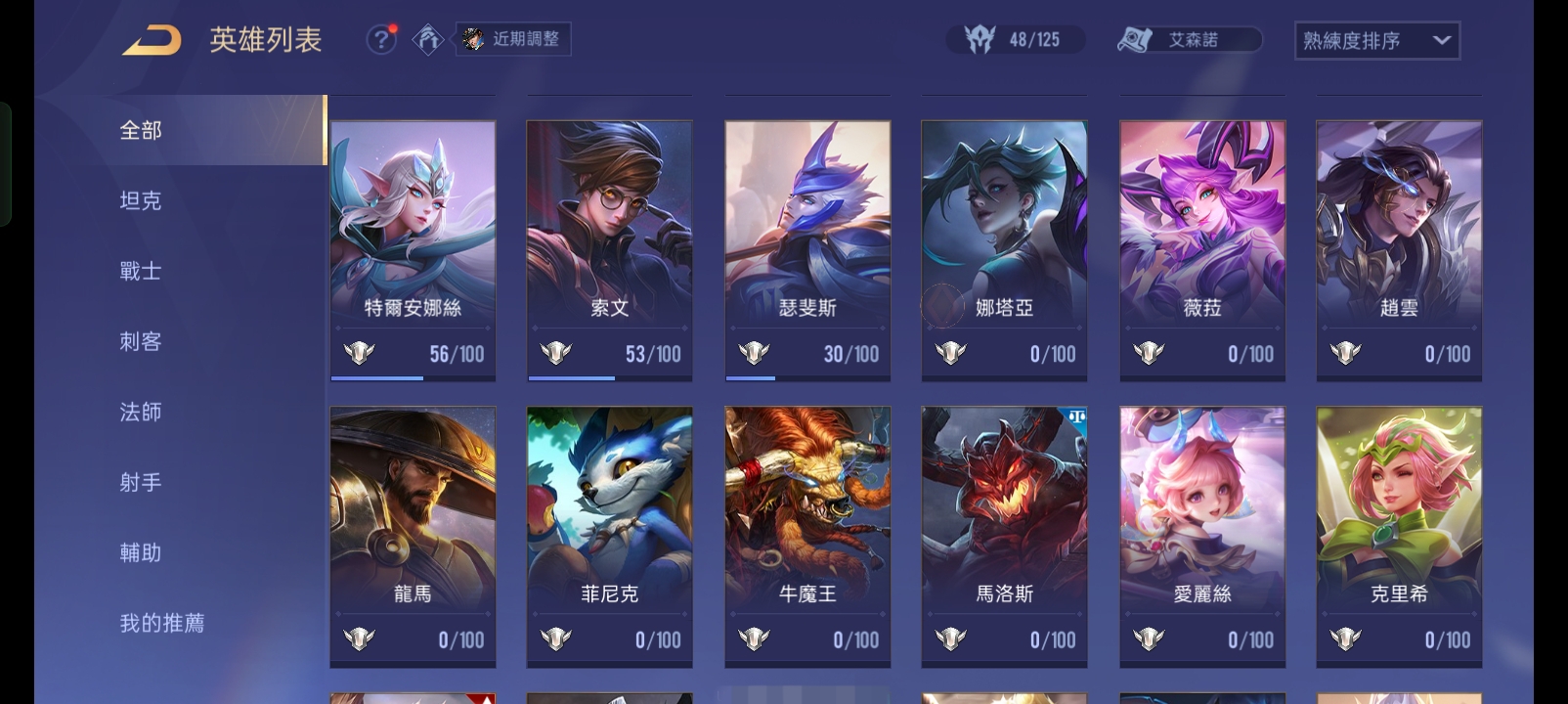Click the 近期調整 button
1568x704 pixels.
coord(513,39)
